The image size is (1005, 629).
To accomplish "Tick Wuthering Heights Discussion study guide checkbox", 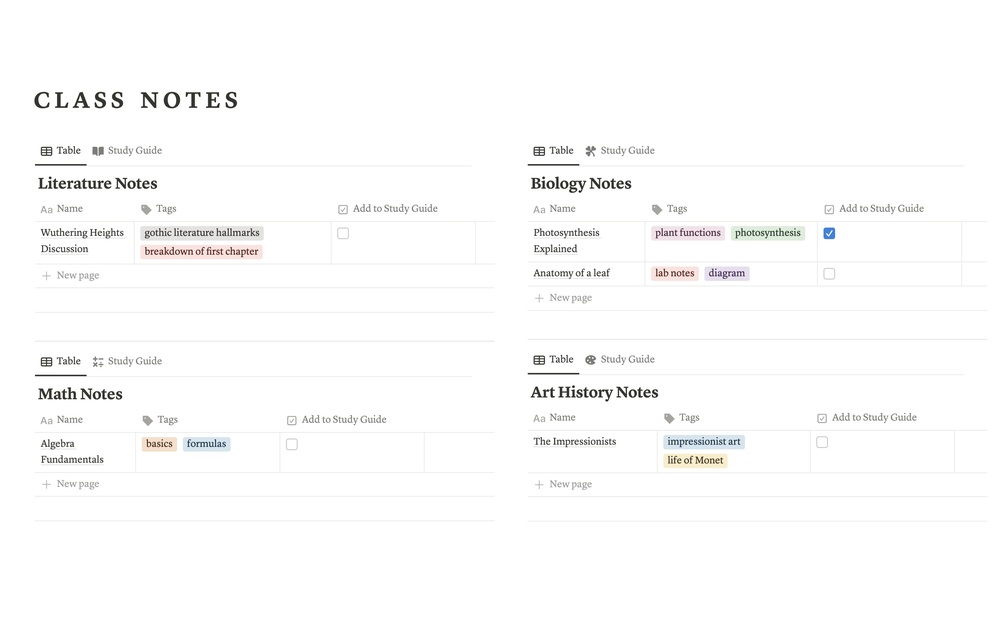I will (x=343, y=234).
